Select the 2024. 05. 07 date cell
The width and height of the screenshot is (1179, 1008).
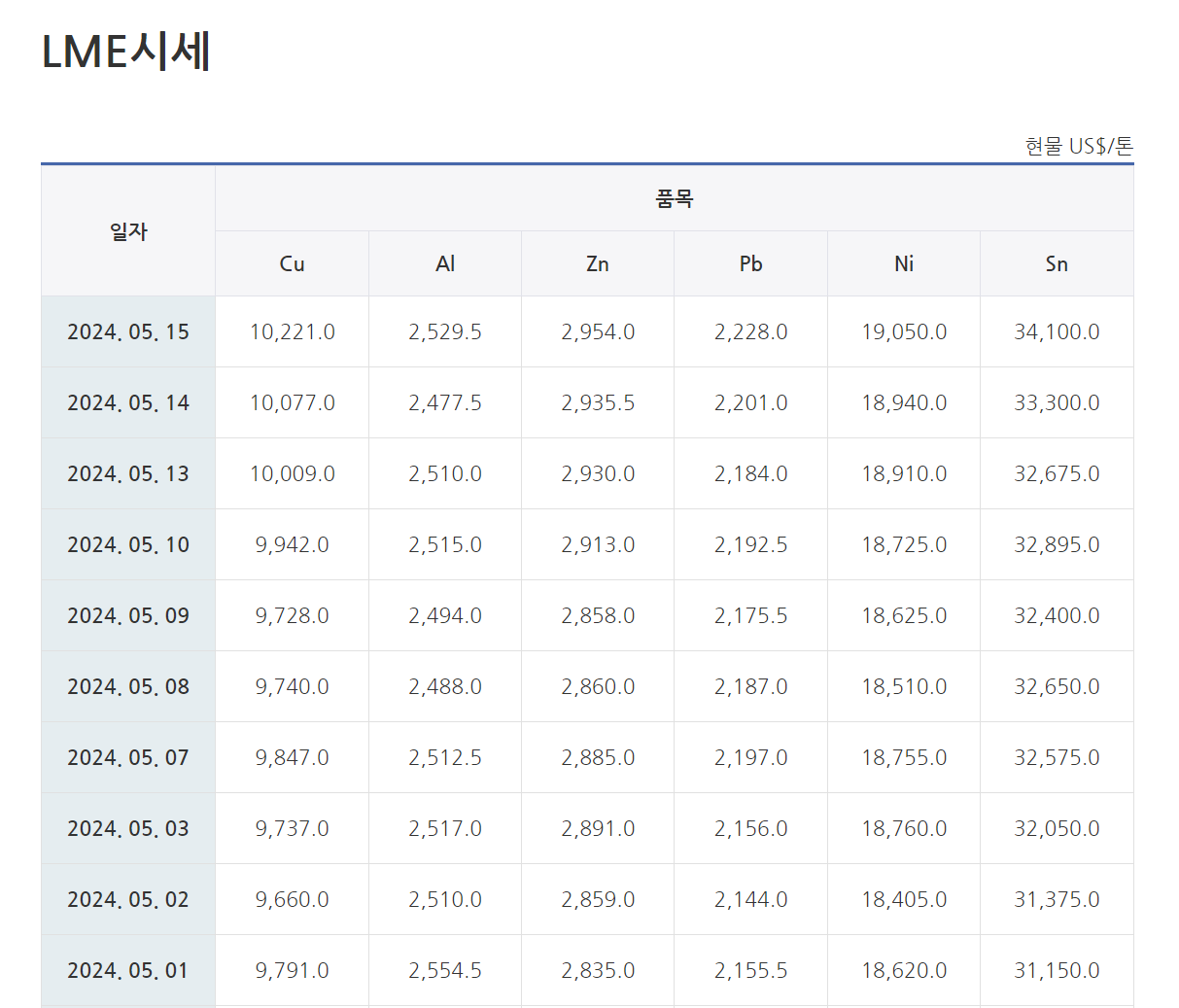128,758
